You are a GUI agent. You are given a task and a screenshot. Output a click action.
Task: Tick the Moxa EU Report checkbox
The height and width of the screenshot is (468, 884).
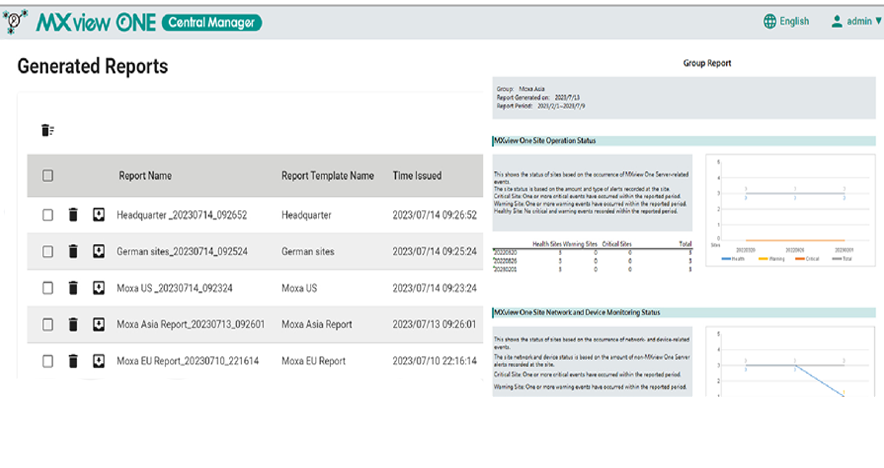(47, 360)
